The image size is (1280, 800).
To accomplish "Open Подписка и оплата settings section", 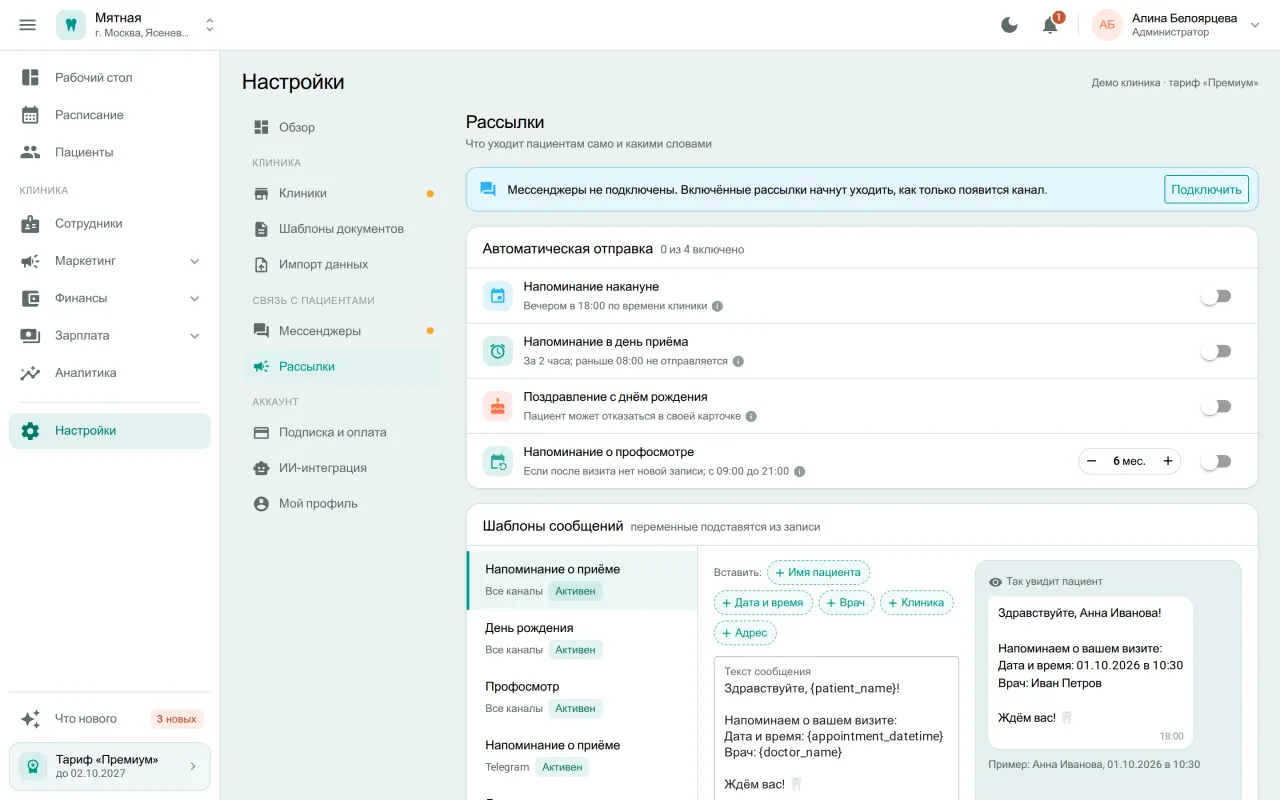I will [342, 432].
